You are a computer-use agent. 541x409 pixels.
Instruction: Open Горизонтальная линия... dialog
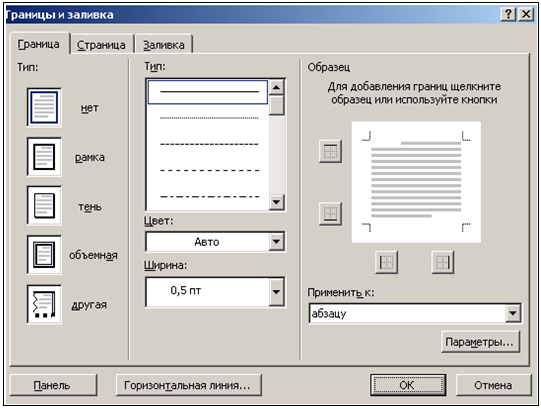[188, 385]
